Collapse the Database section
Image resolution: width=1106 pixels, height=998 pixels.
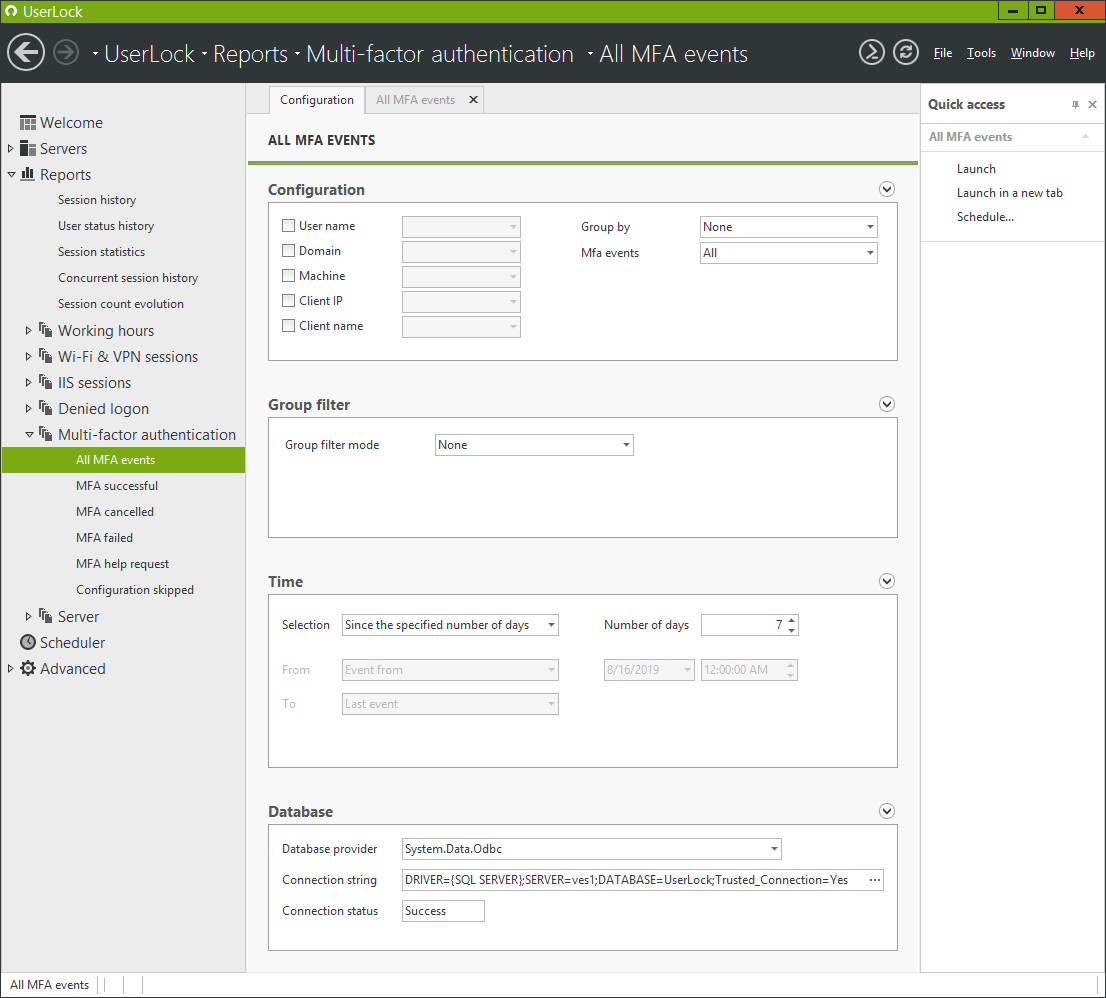887,811
